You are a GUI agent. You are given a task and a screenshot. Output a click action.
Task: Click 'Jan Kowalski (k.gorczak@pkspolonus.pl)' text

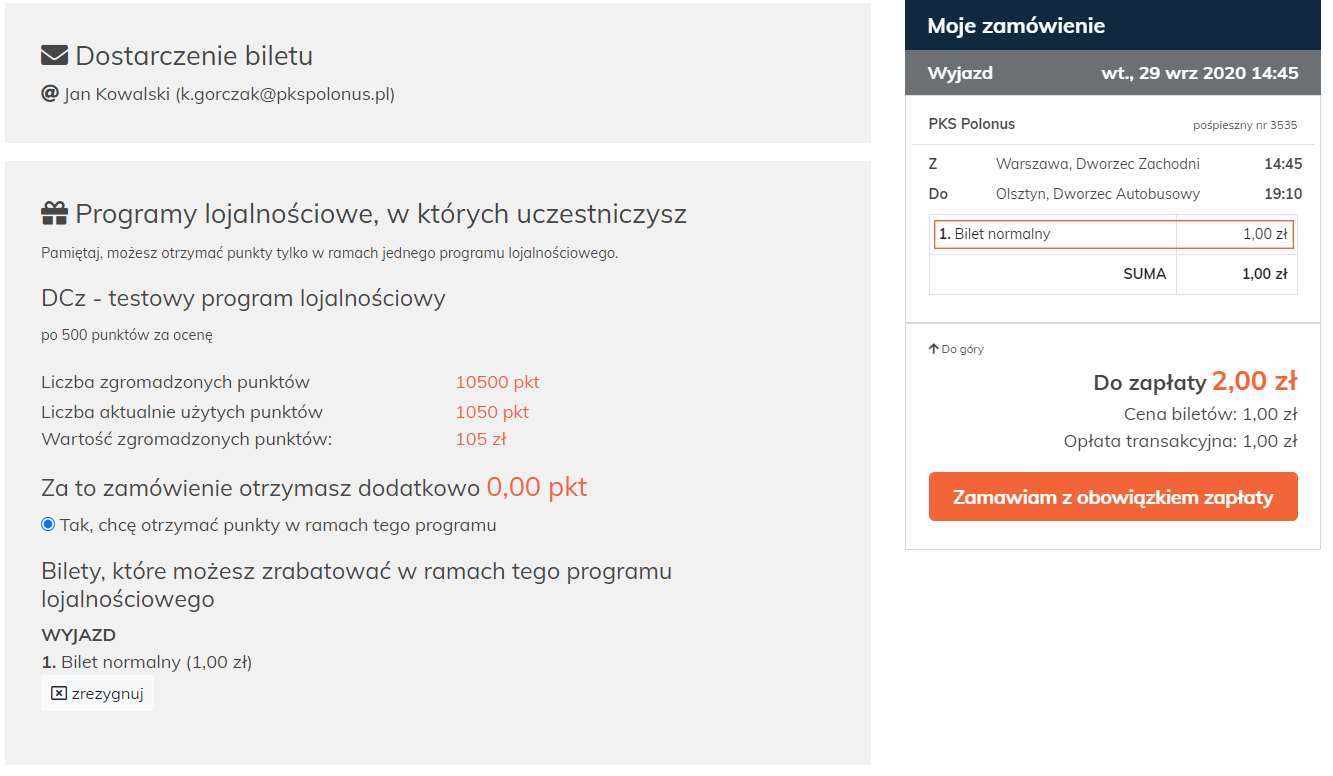229,94
